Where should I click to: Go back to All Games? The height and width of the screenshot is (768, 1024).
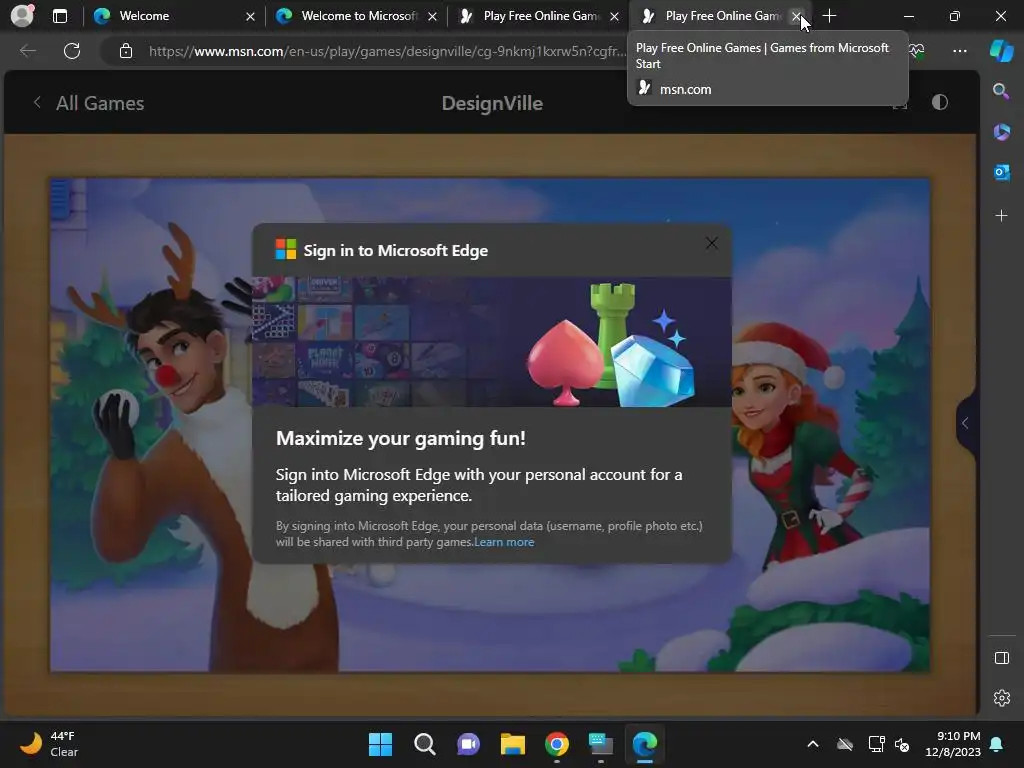point(88,103)
